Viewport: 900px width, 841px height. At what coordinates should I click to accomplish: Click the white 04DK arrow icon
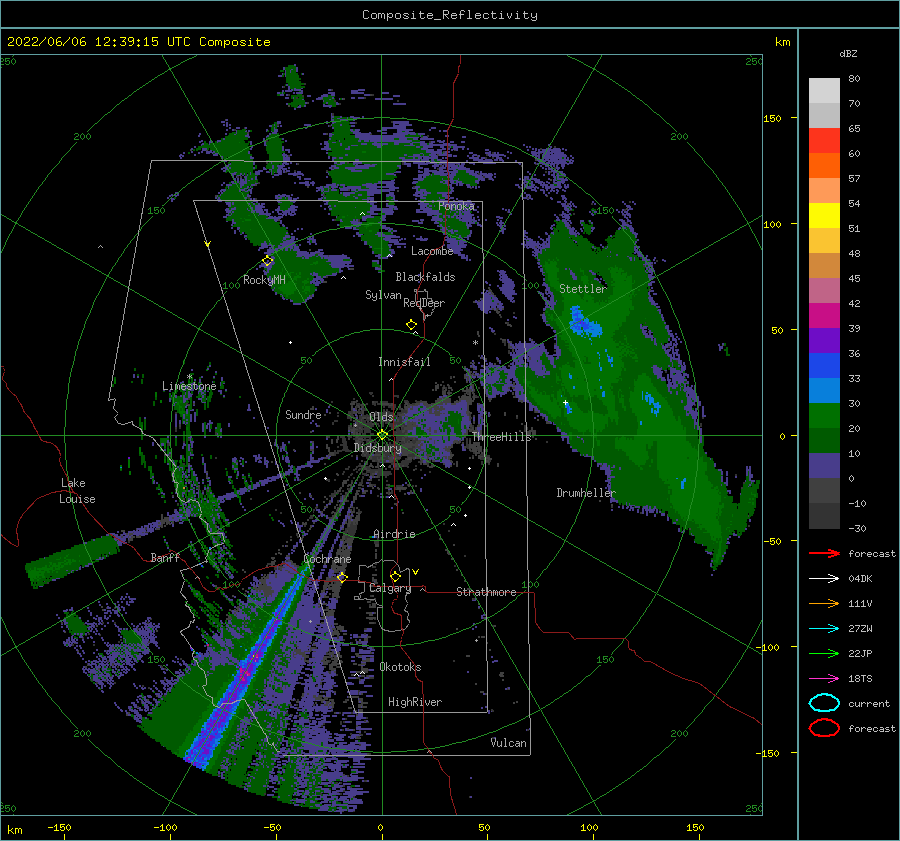824,578
